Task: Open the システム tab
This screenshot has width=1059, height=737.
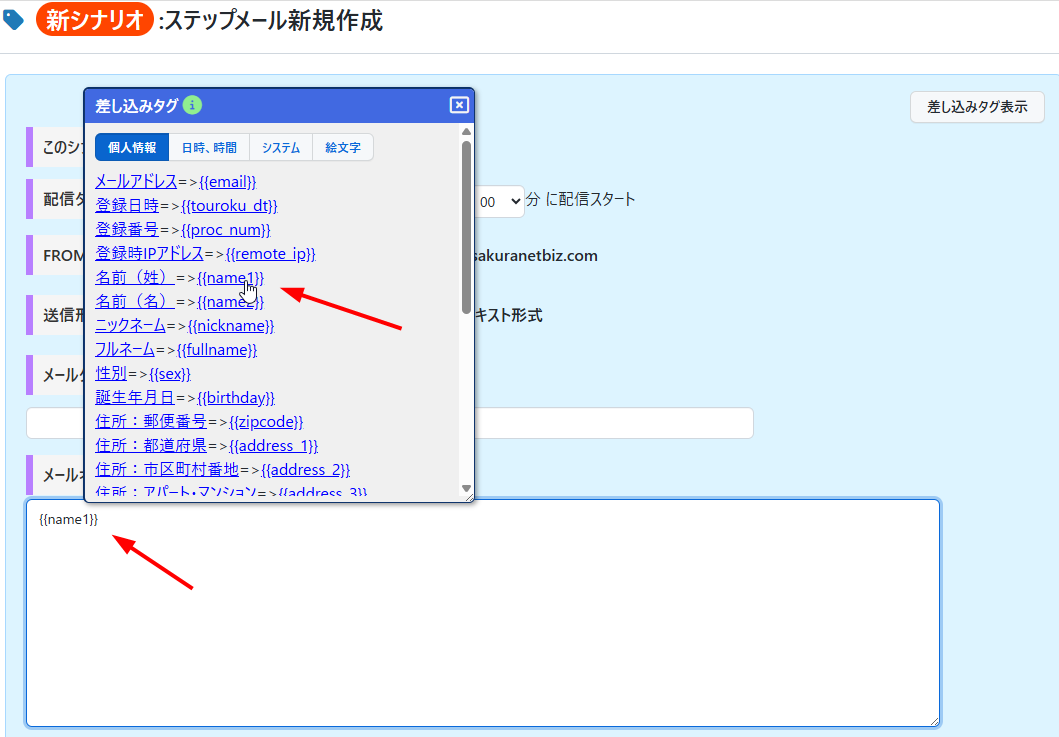Action: point(281,148)
